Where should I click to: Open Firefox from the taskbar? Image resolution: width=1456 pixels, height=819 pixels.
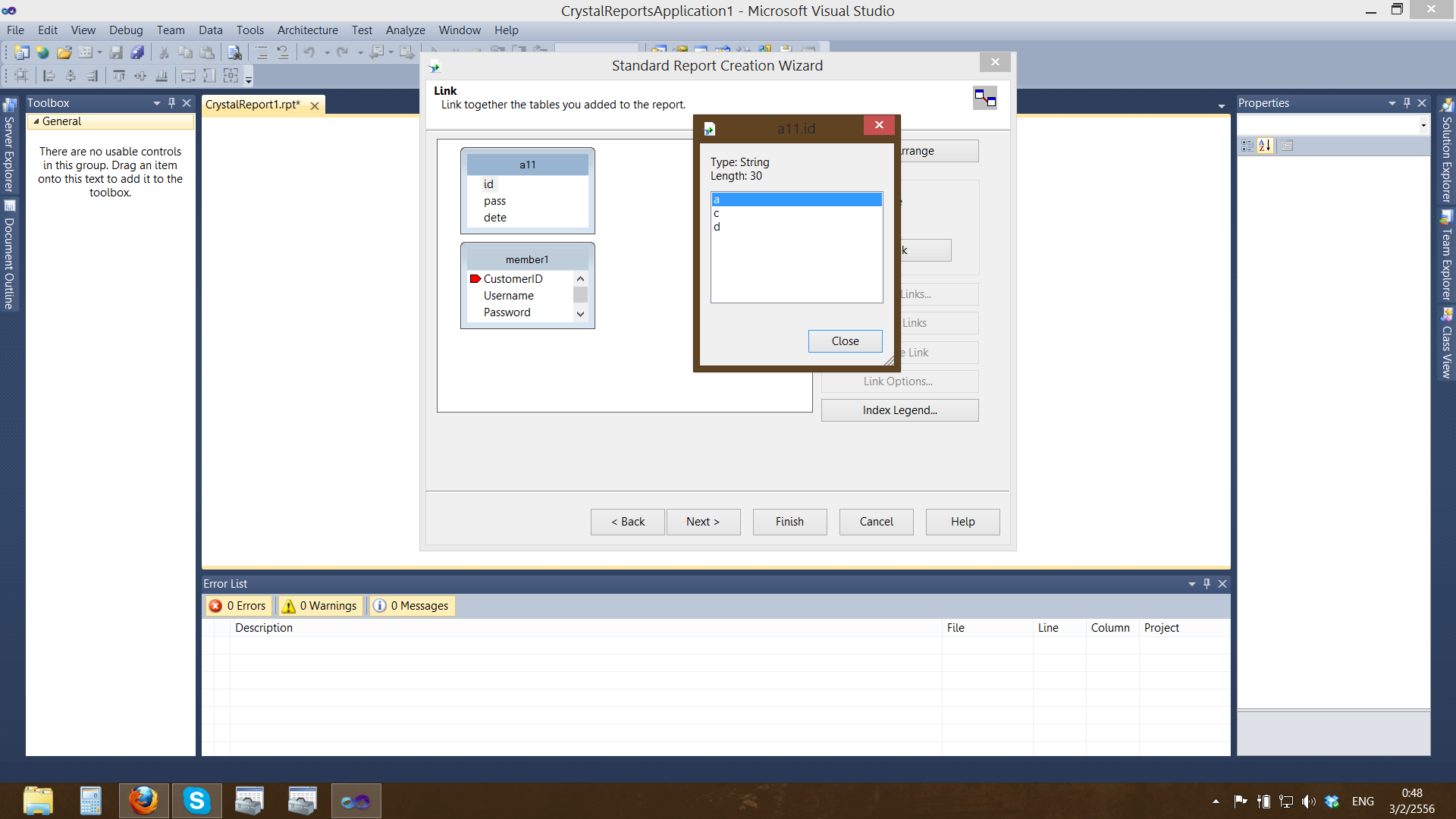click(143, 801)
